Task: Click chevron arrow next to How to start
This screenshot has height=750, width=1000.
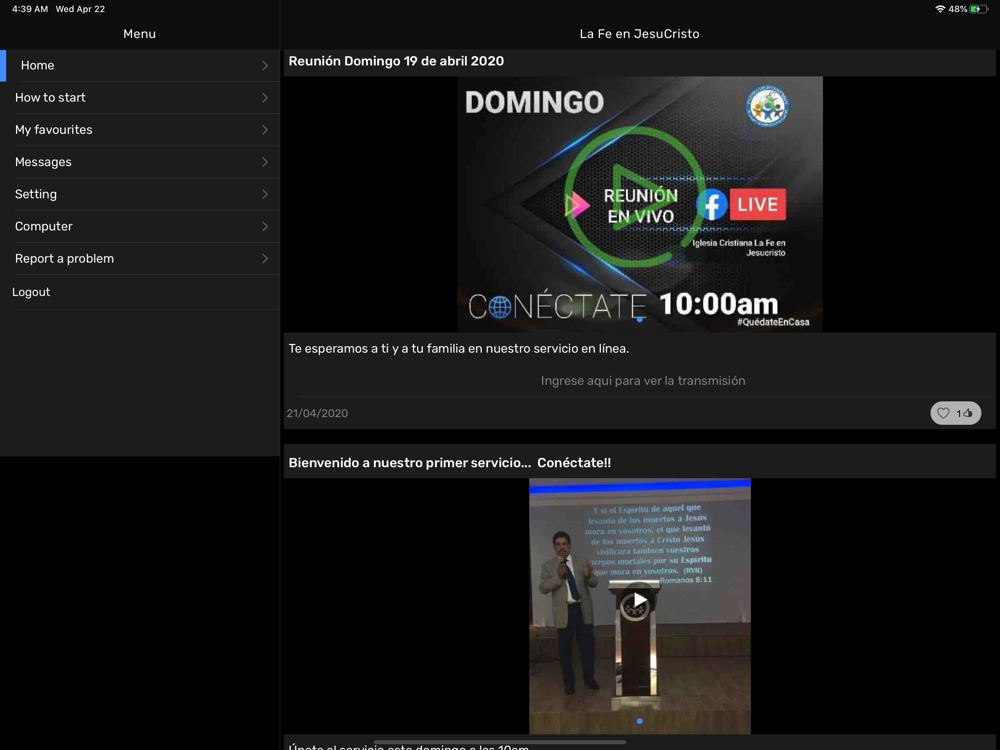Action: (x=265, y=98)
